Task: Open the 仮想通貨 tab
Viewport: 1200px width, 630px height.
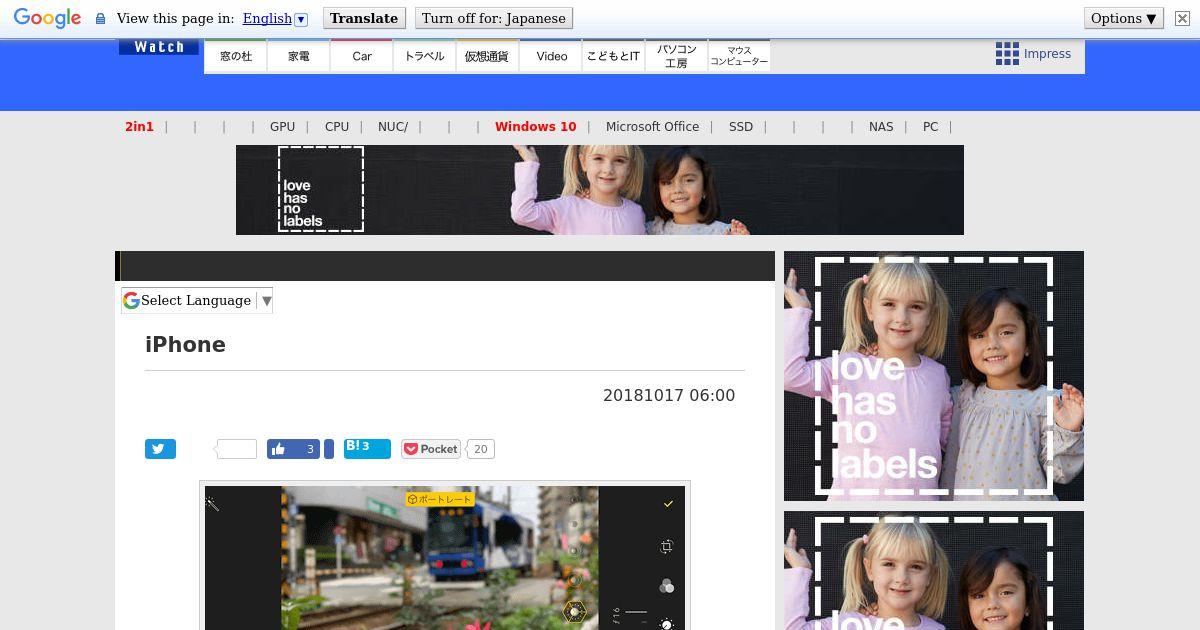Action: point(487,56)
